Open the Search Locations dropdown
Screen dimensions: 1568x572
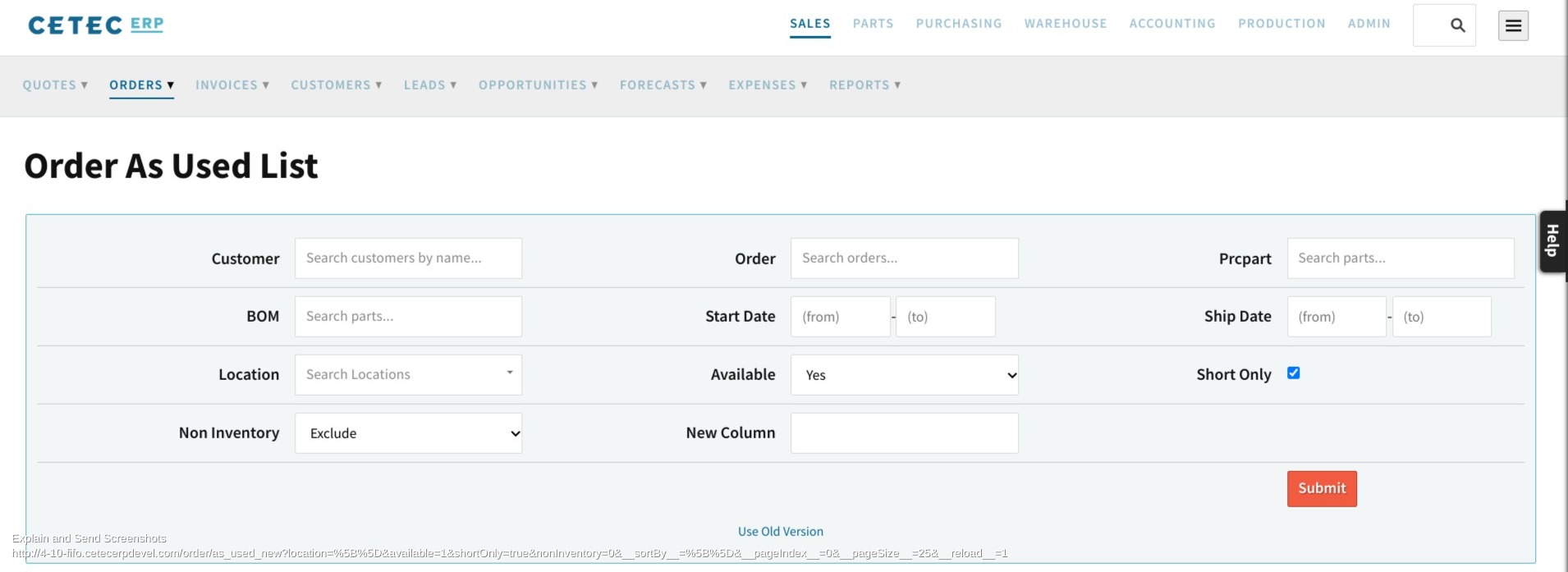408,374
